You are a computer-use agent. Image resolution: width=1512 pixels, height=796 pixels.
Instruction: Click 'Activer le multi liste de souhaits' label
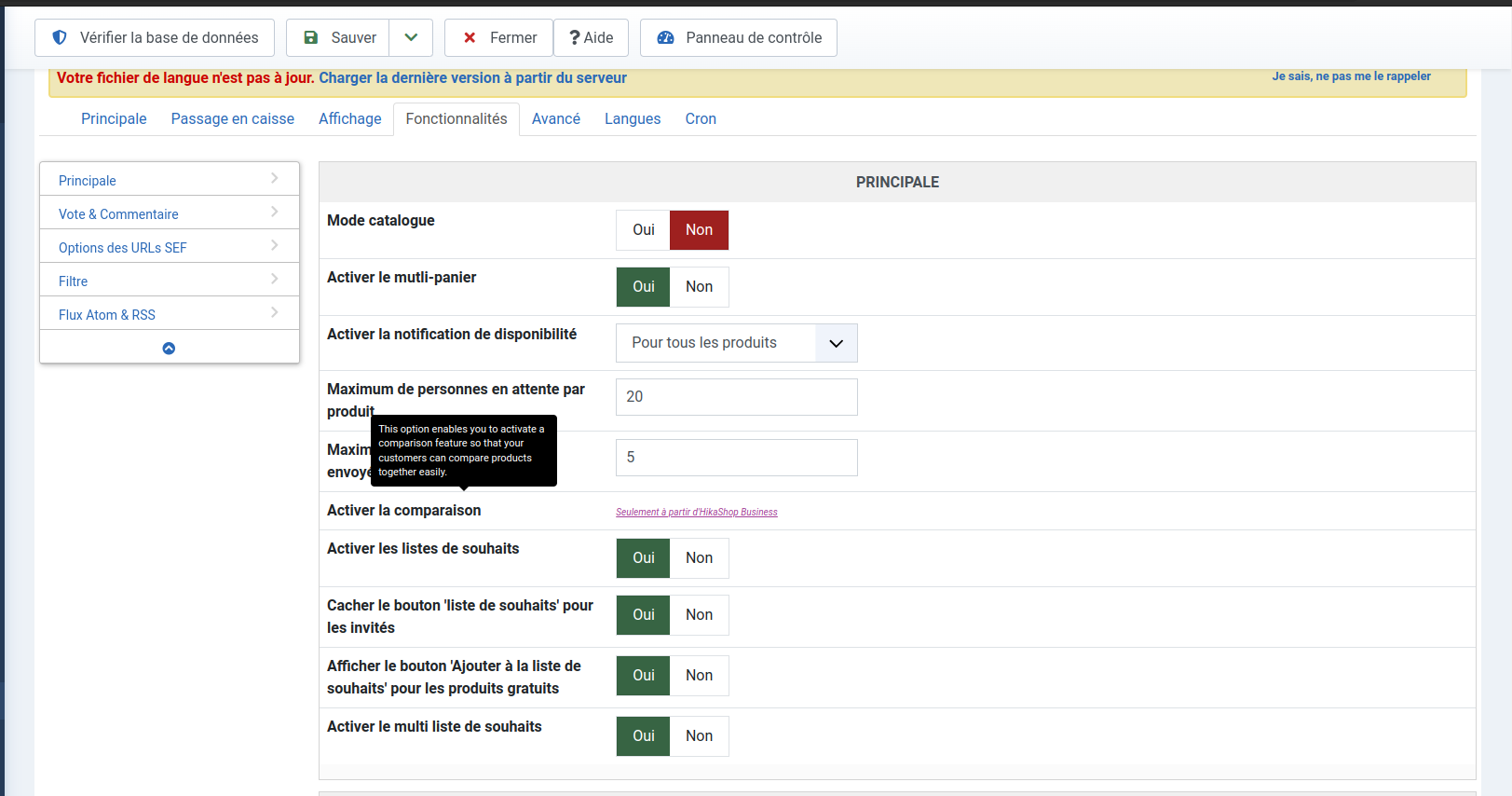(x=434, y=727)
